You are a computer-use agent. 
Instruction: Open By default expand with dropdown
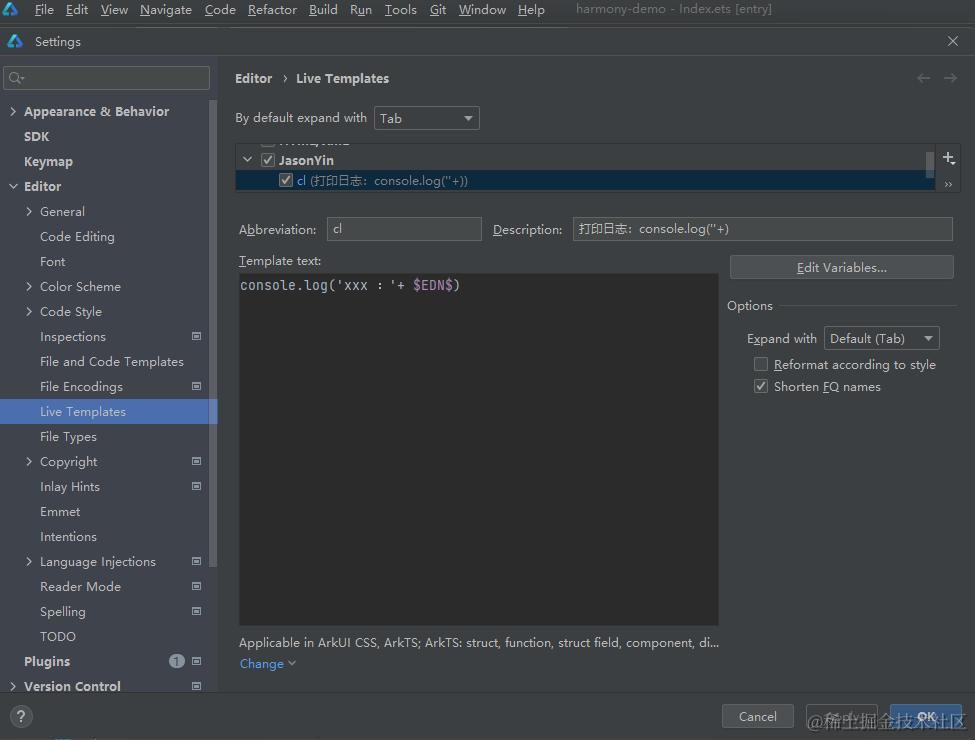427,118
